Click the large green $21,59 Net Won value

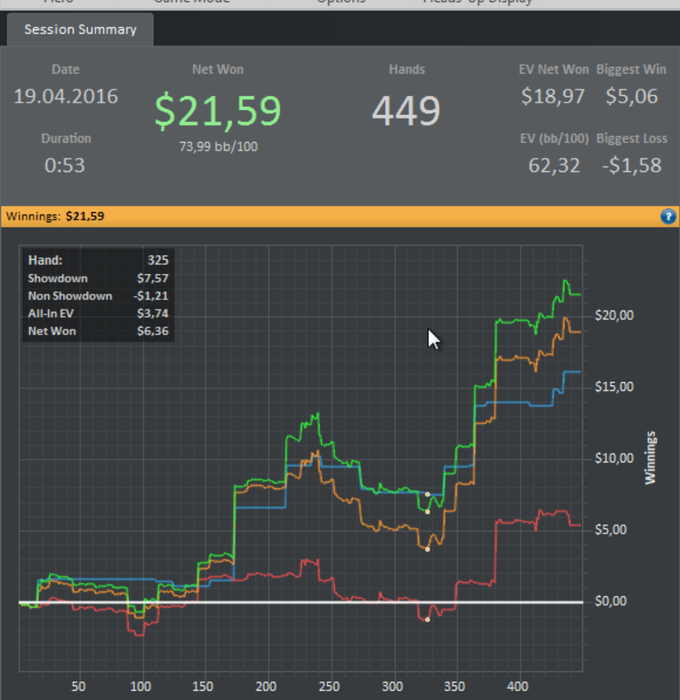(x=218, y=111)
